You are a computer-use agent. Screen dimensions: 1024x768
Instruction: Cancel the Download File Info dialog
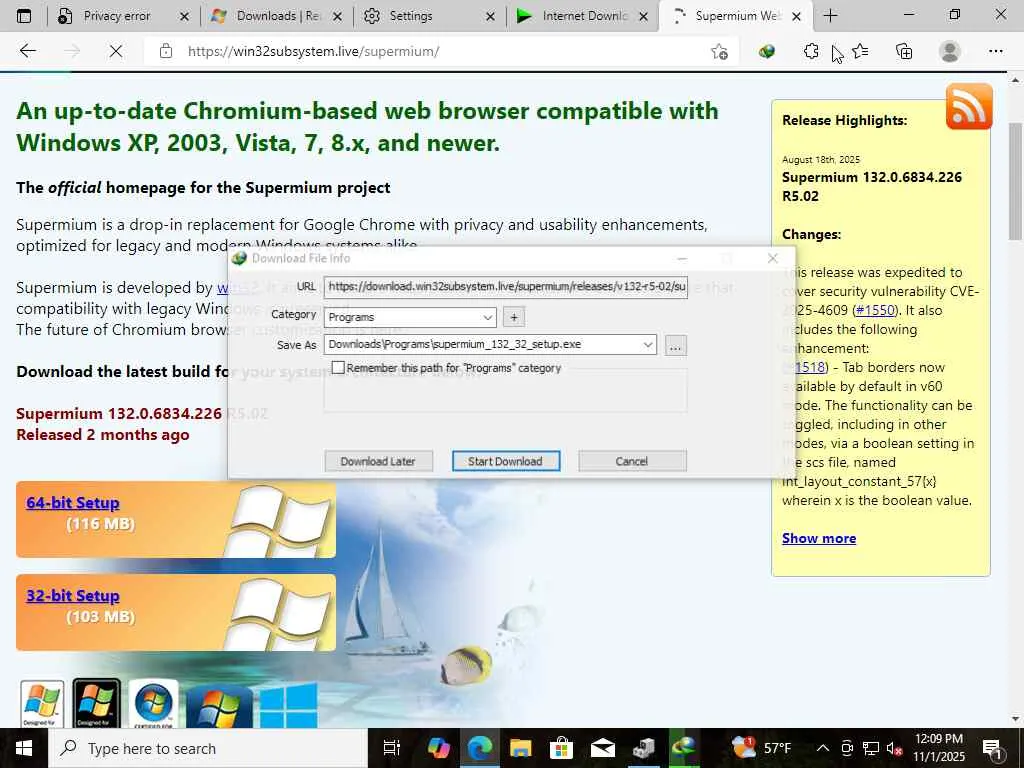click(x=632, y=461)
